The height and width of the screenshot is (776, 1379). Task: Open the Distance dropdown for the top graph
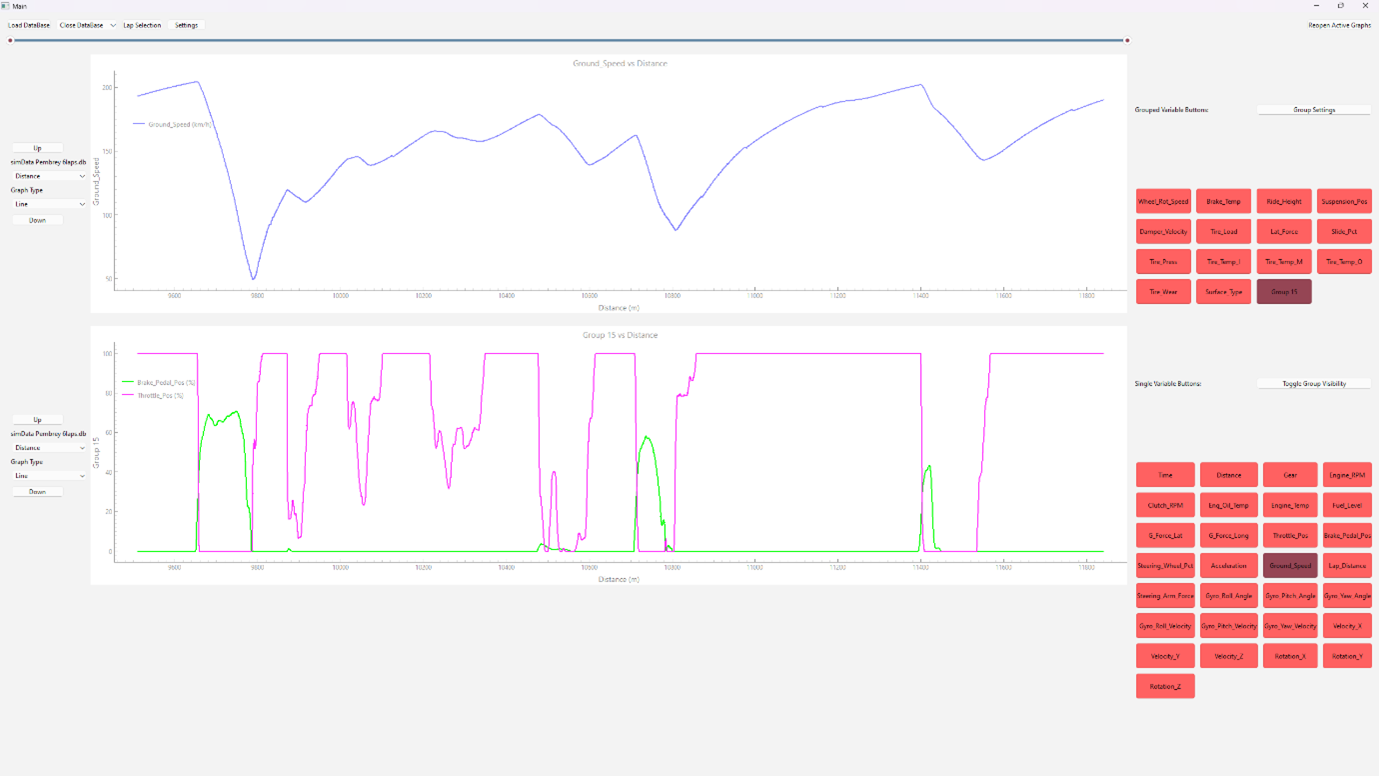(x=48, y=176)
